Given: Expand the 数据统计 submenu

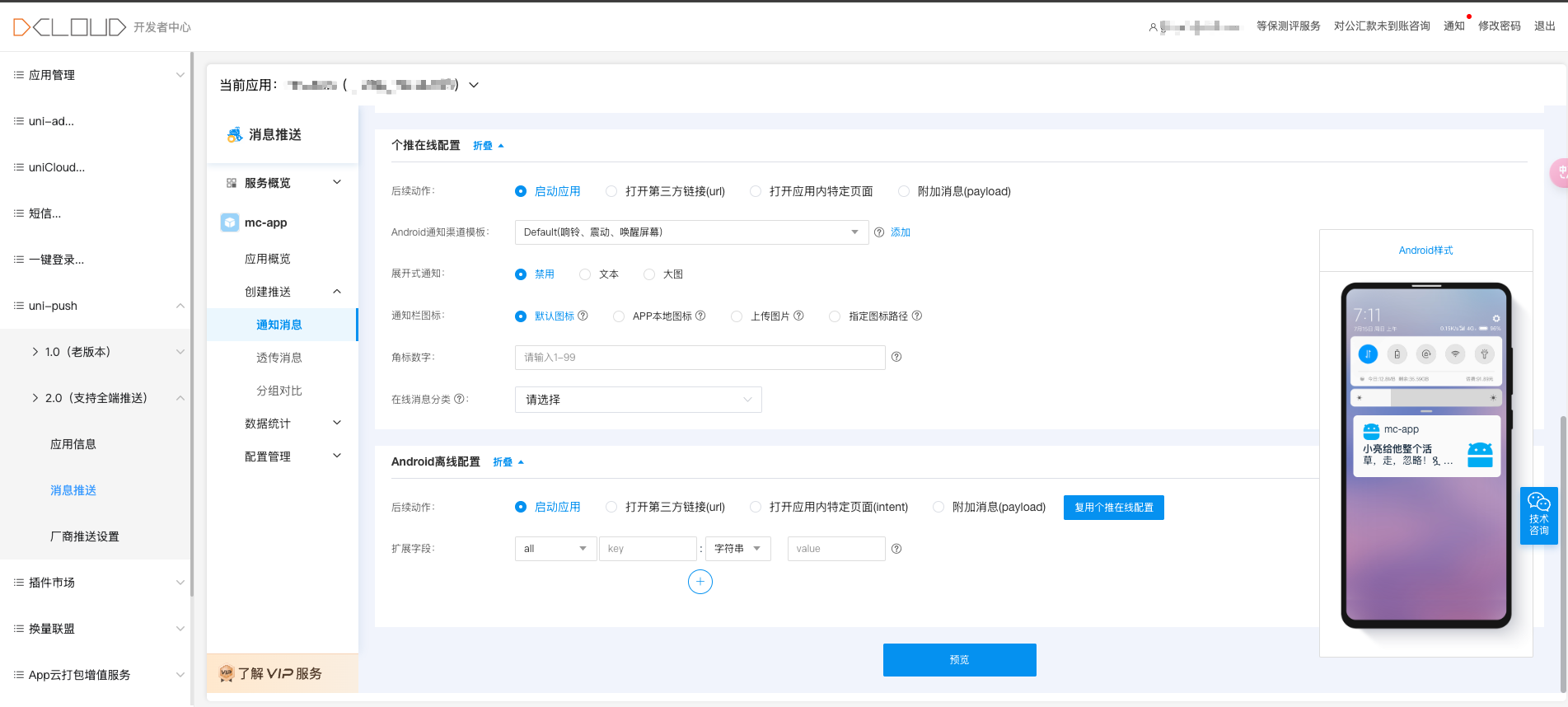Looking at the screenshot, I should [x=337, y=424].
